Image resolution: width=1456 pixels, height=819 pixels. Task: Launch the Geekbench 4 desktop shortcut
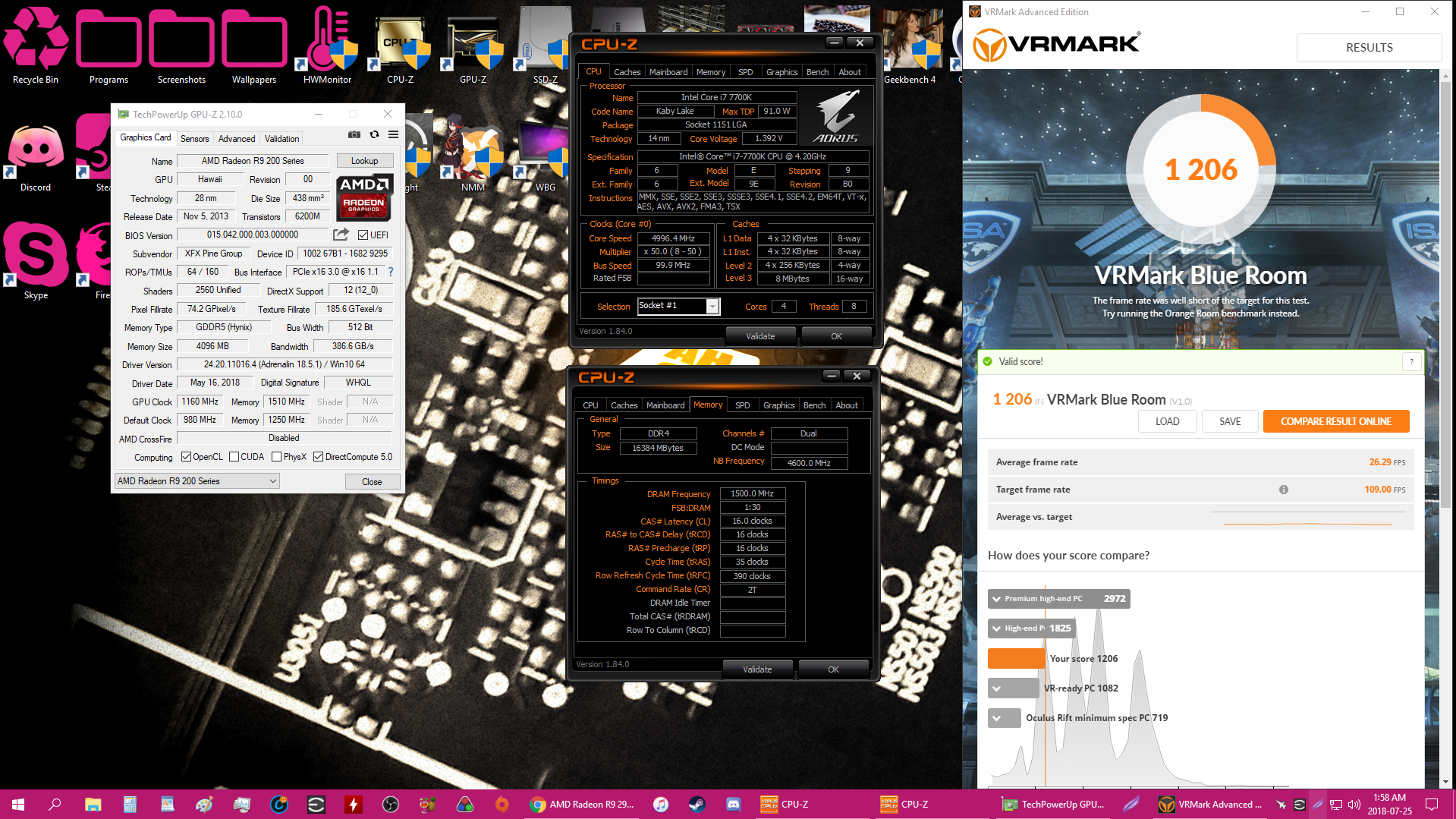910,46
